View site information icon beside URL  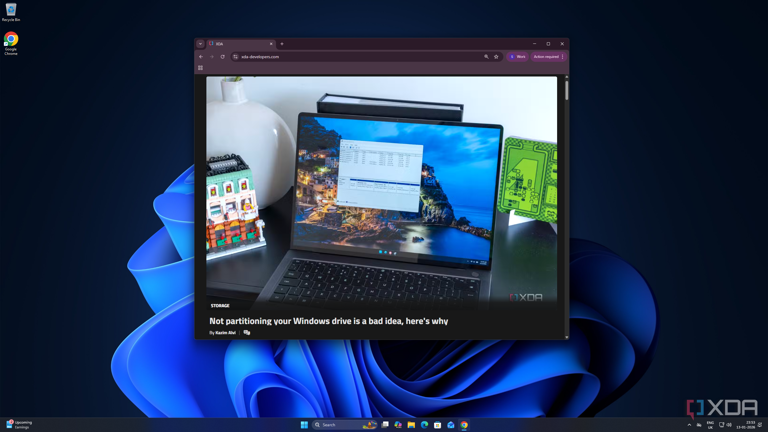click(236, 57)
